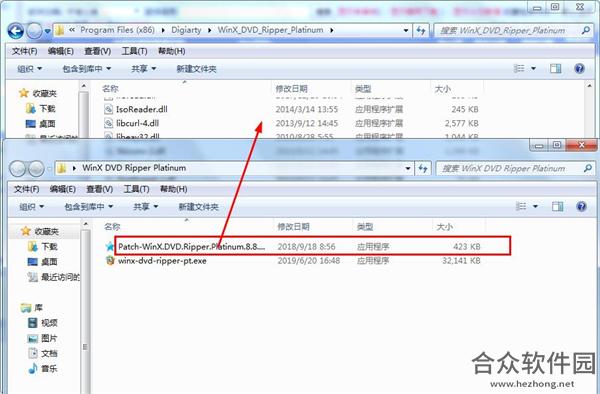600x394 pixels.
Task: Open 下载 in front window sidebar
Action: click(43, 247)
